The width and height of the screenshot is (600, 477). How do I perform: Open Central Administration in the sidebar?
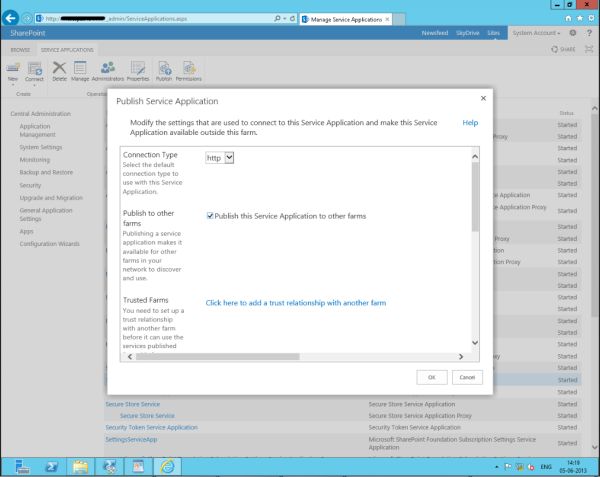point(41,114)
